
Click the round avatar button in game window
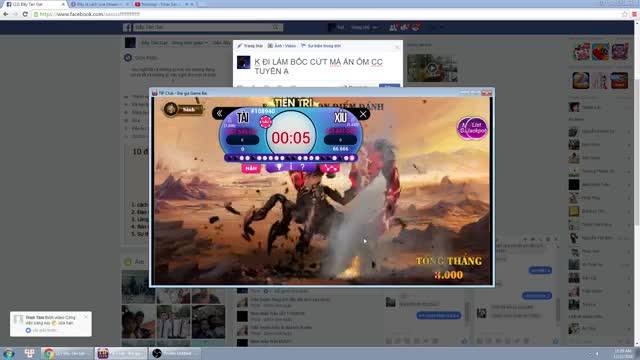[171, 109]
